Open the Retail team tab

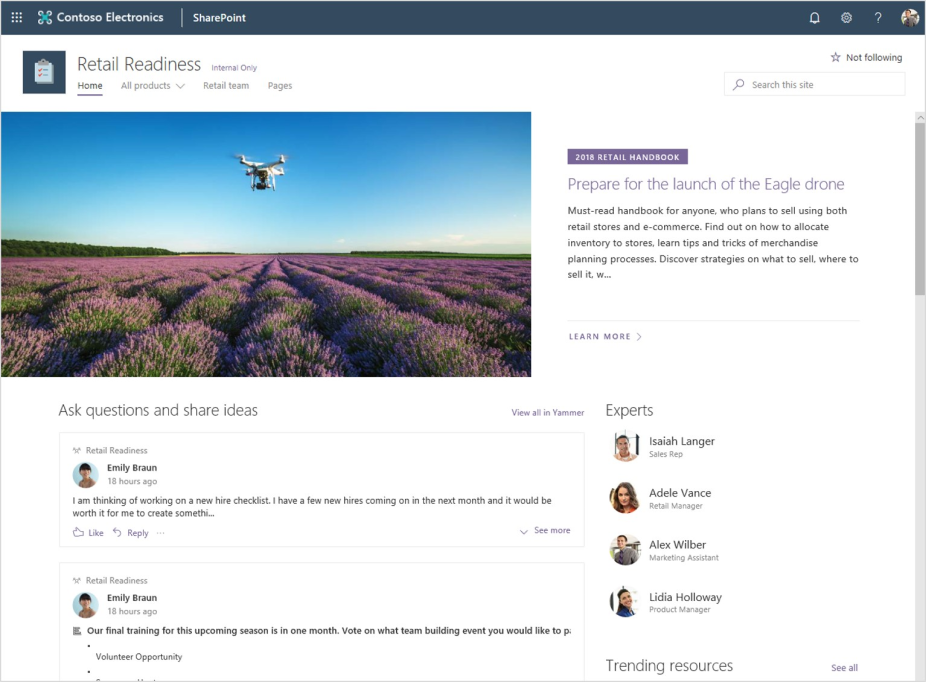226,86
